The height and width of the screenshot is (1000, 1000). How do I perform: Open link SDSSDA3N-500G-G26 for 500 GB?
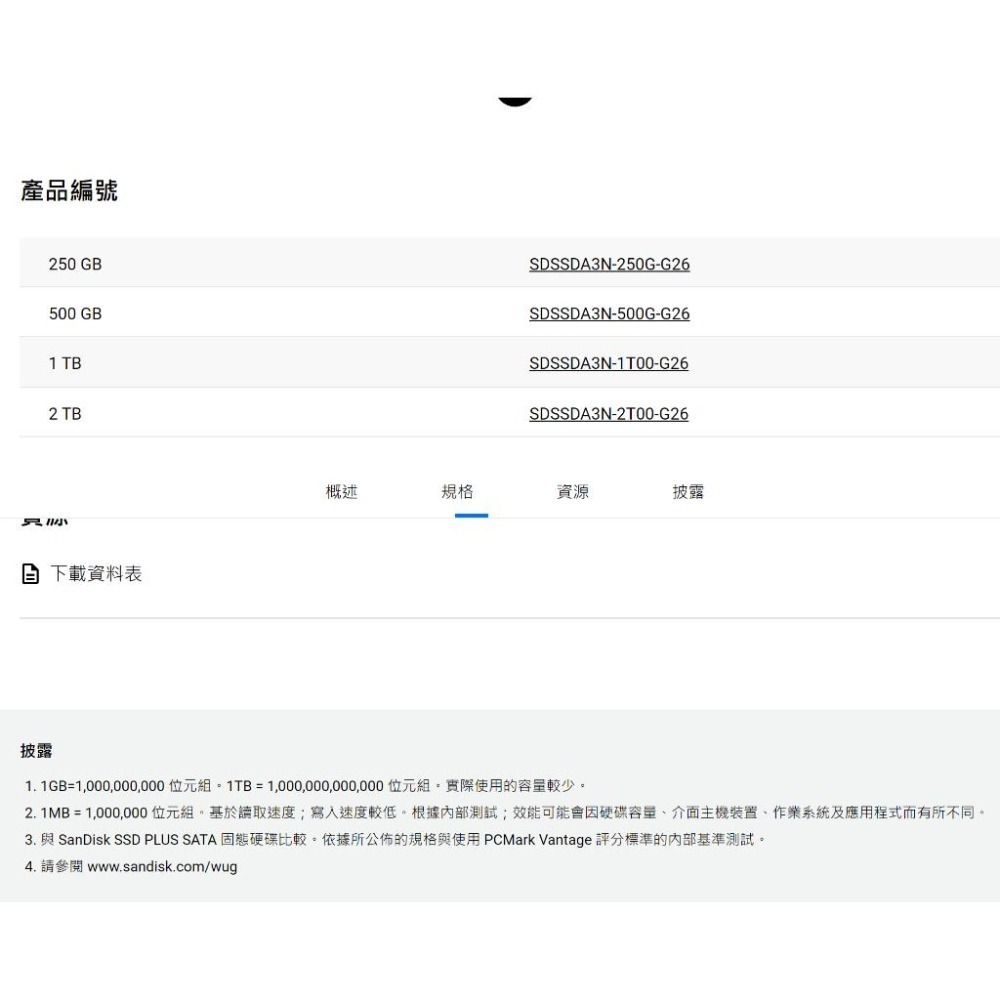(609, 313)
